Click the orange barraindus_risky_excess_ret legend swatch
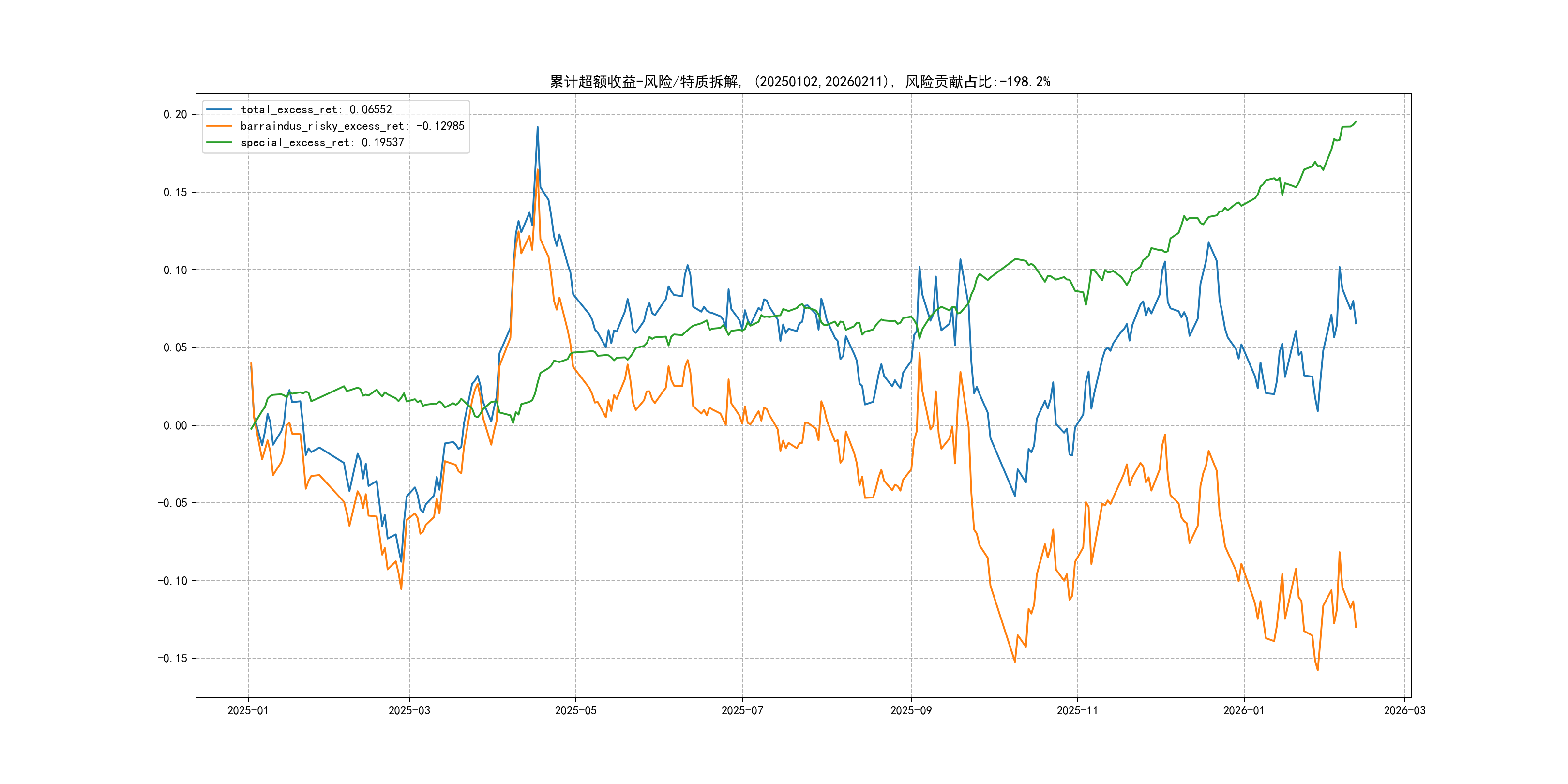The height and width of the screenshot is (784, 1568). click(219, 126)
